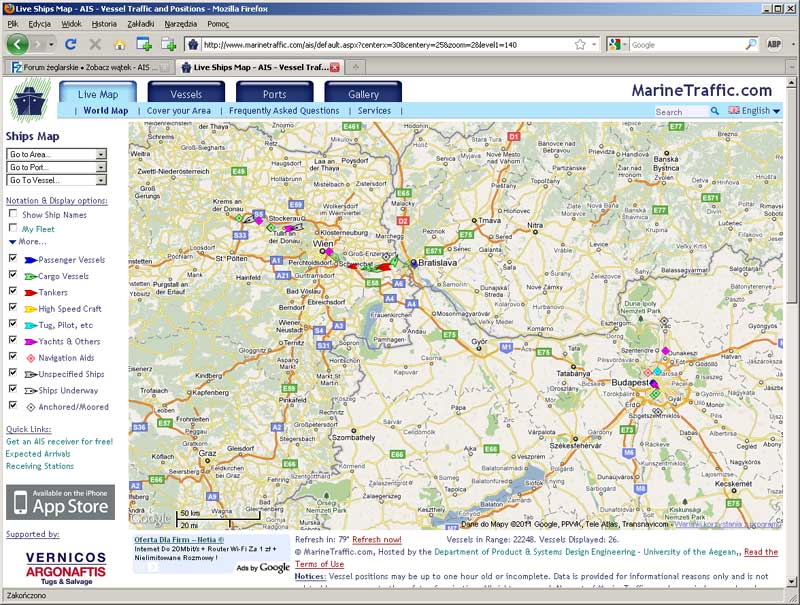
Task: Open the Gallery tab
Action: [x=363, y=93]
